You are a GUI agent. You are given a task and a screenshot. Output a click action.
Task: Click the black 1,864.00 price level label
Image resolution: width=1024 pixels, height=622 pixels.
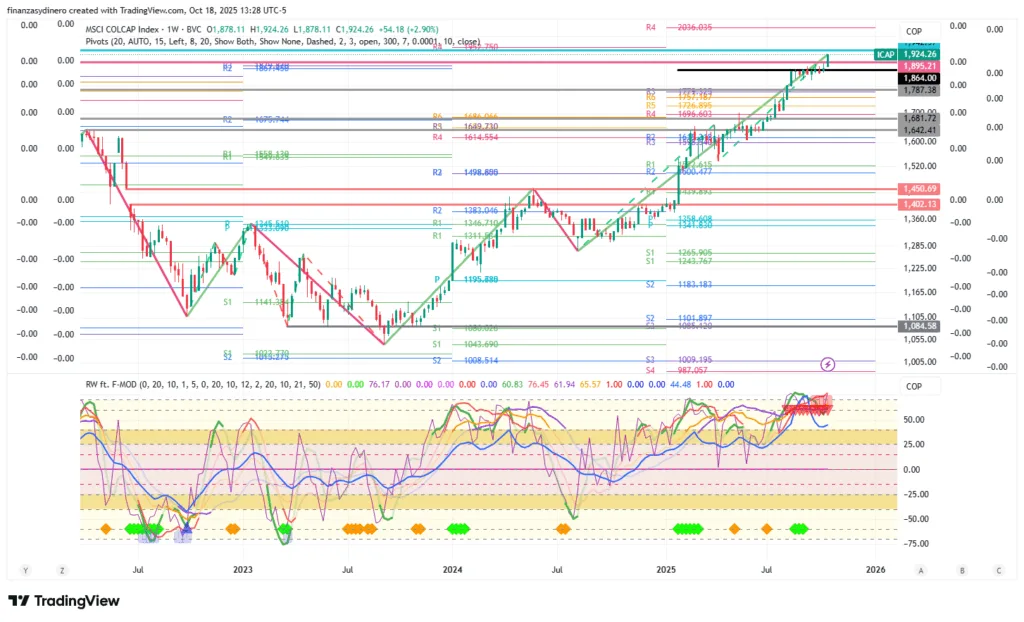pyautogui.click(x=918, y=77)
